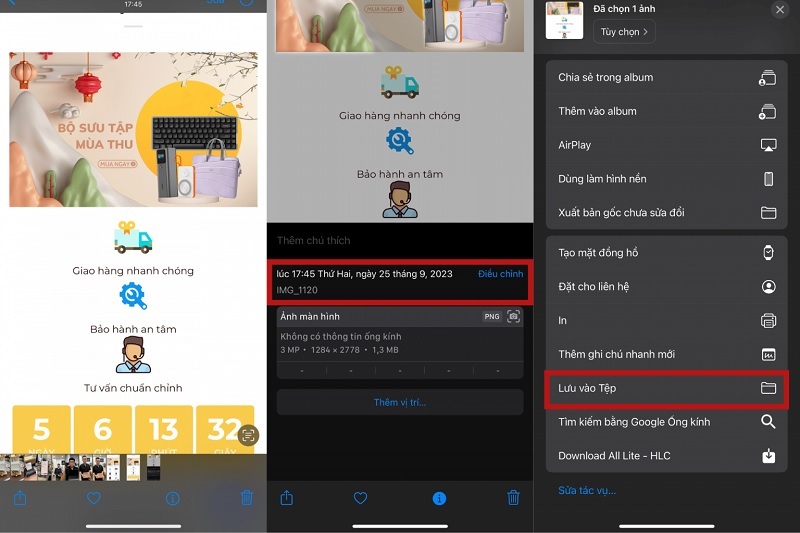This screenshot has width=800, height=533.
Task: Tap the highlighted blue info icon
Action: click(438, 498)
